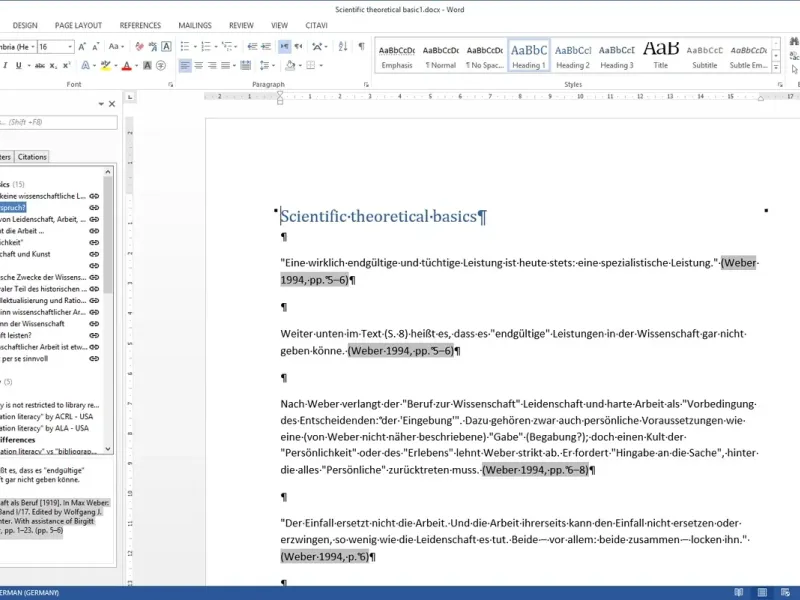
Task: Toggle justify alignment
Action: point(226,66)
